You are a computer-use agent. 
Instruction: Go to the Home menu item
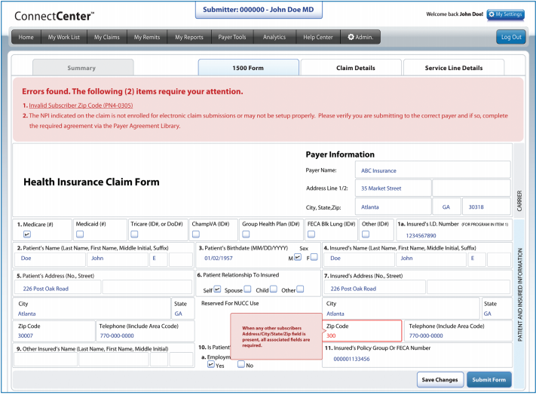pos(26,37)
